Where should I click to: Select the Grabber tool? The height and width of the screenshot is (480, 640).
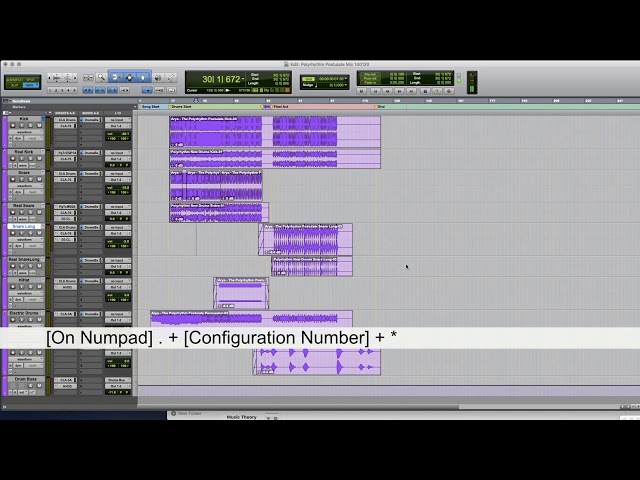pyautogui.click(x=143, y=77)
